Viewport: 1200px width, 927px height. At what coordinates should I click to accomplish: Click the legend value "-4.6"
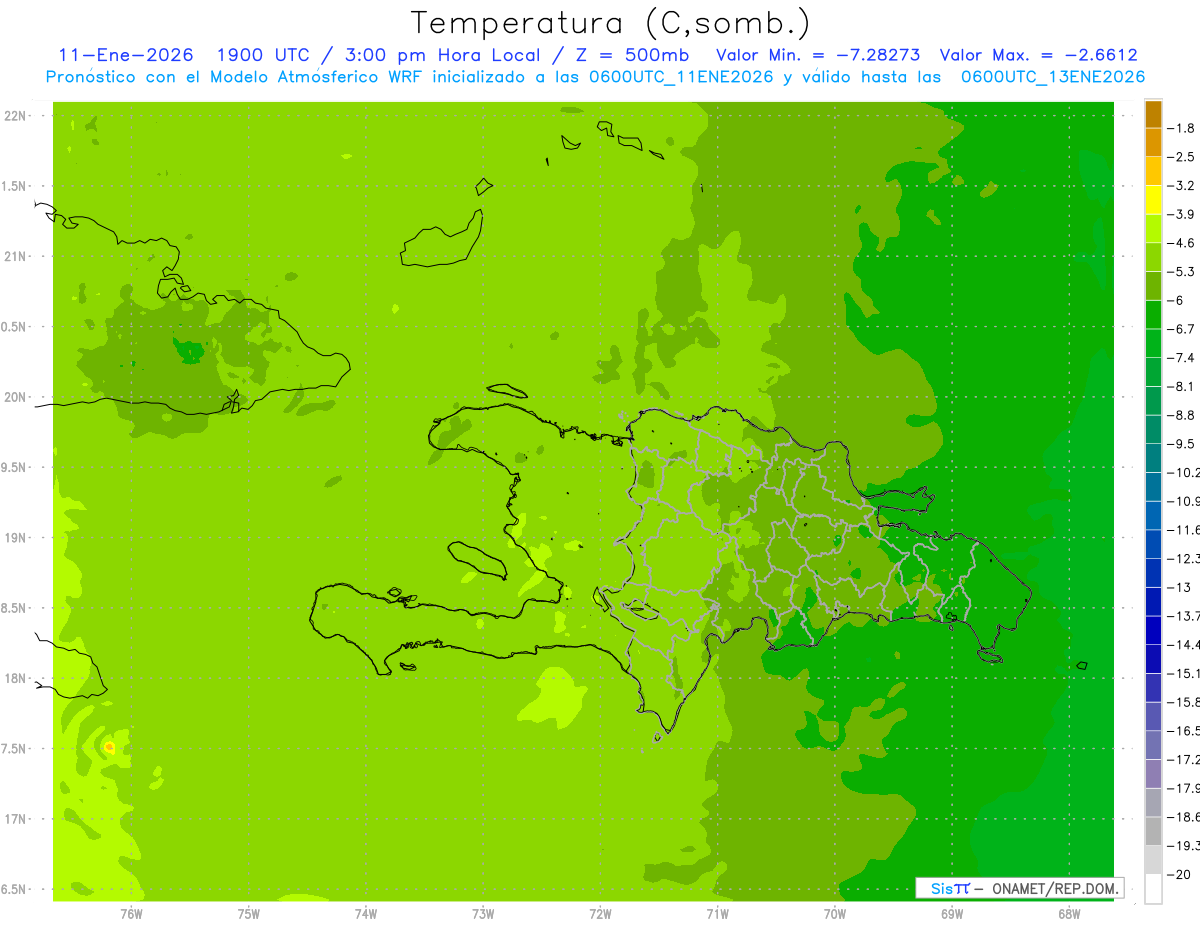(x=1183, y=243)
